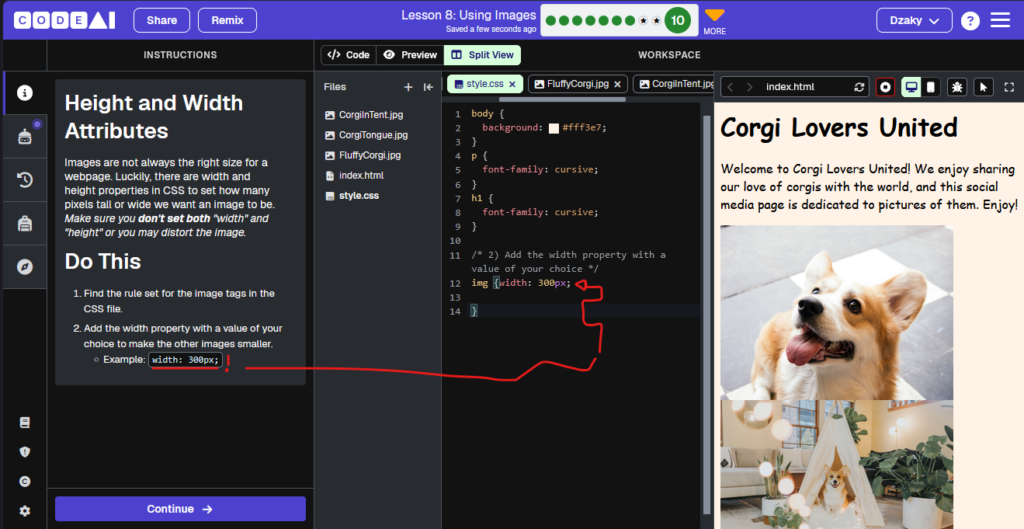Viewport: 1024px width, 529px height.
Task: Click the #fff3e7 color swatch in code
Action: tap(554, 128)
